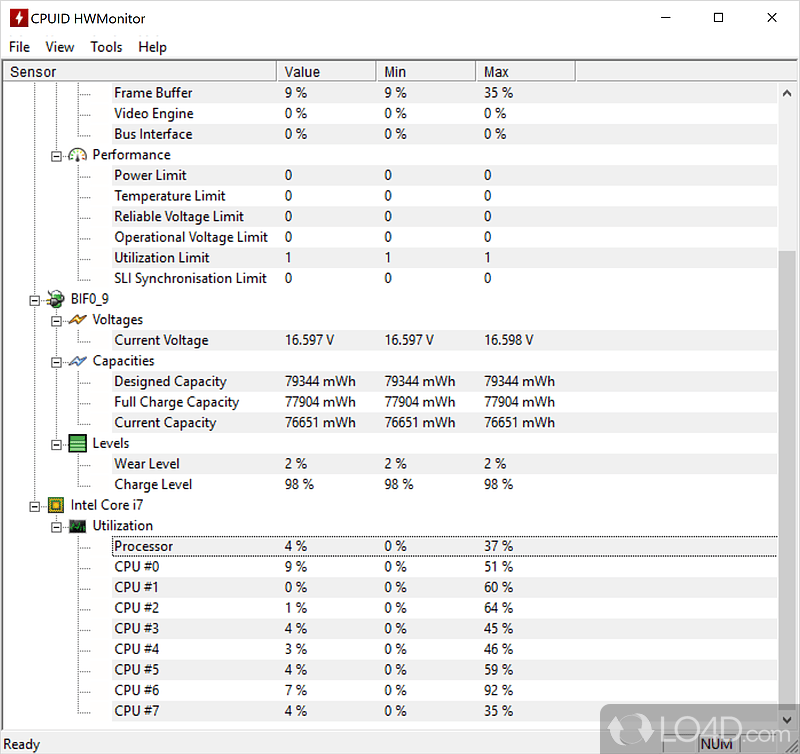Select the Power Limit row
Image resolution: width=800 pixels, height=754 pixels.
[444, 175]
